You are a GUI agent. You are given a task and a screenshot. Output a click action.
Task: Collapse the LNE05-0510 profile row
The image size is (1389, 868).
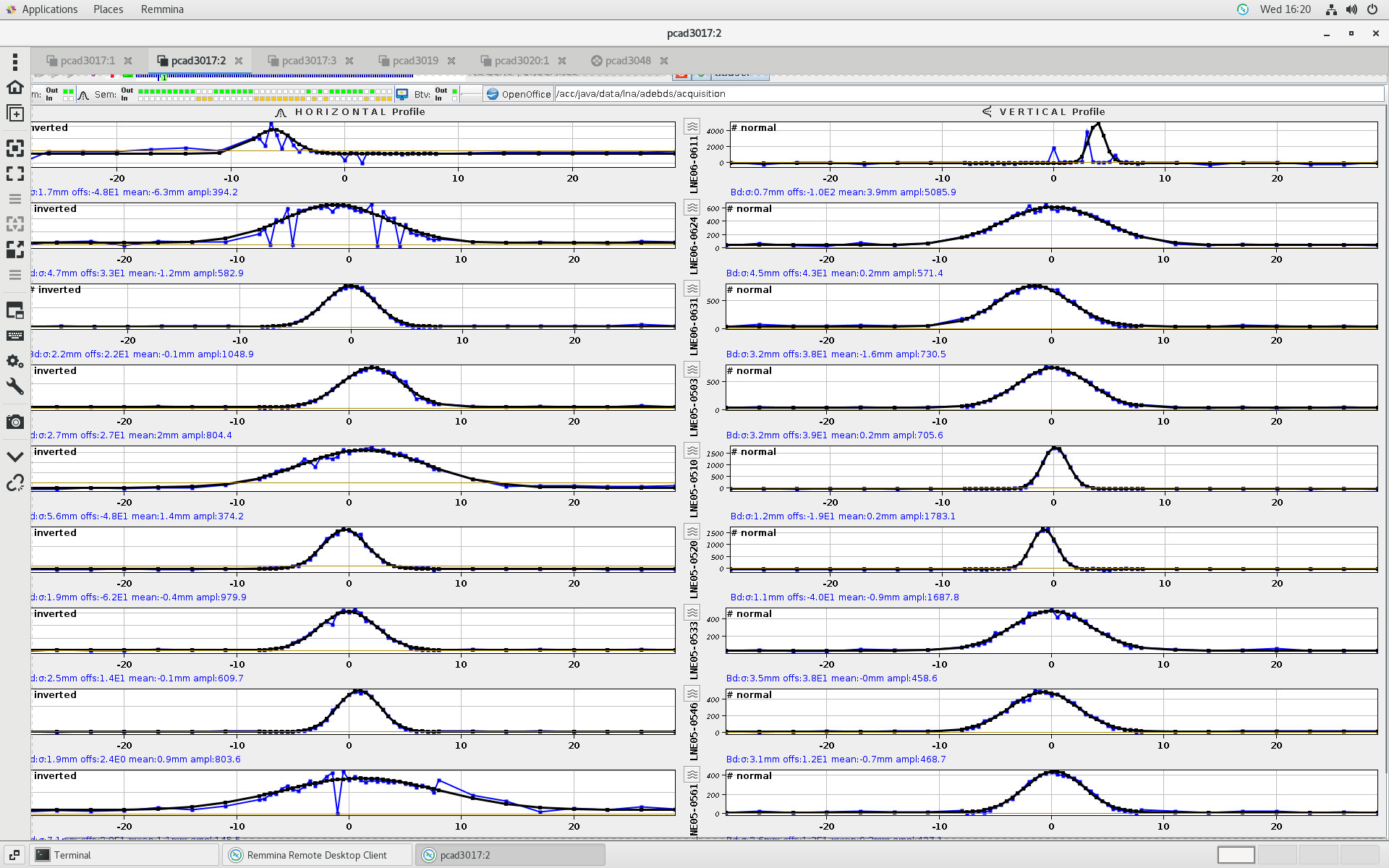point(692,451)
